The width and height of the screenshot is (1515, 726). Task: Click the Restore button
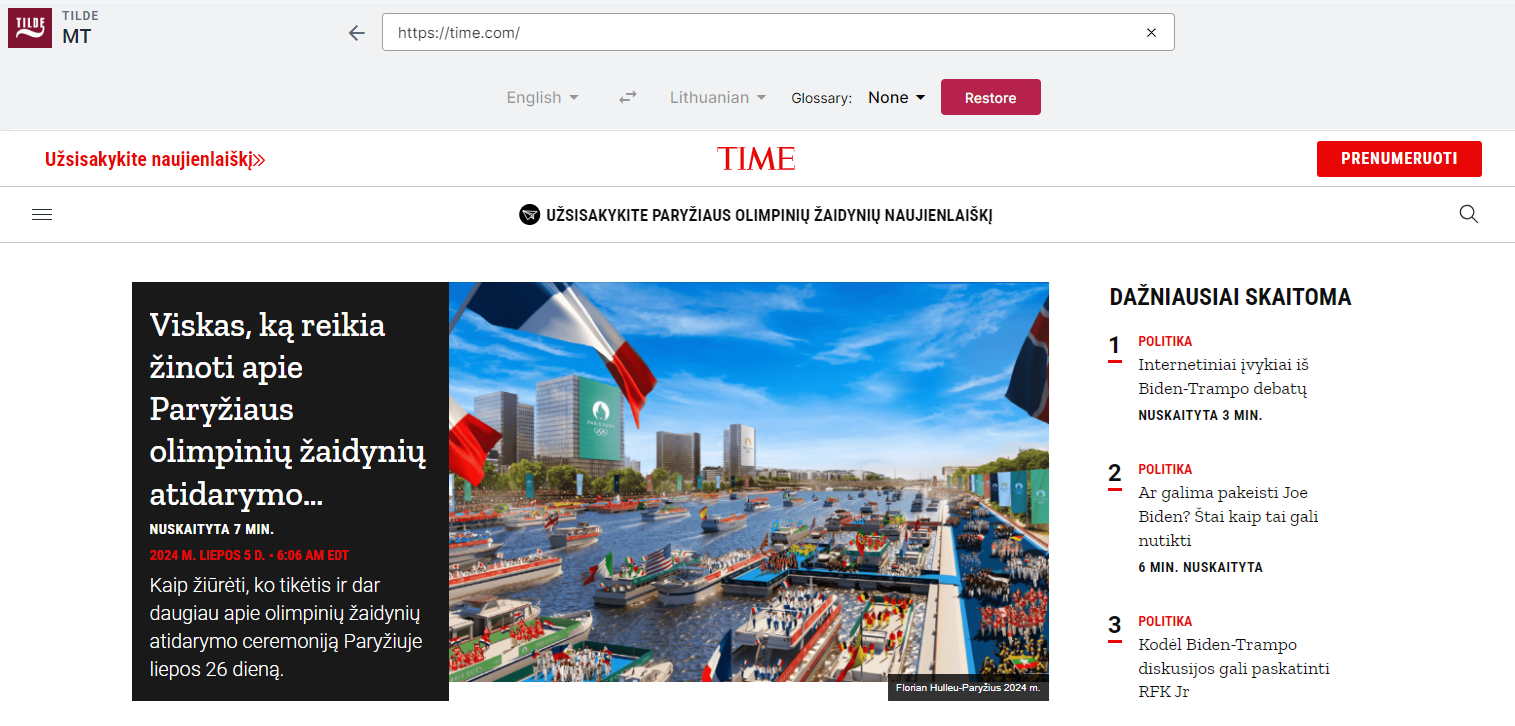click(x=991, y=97)
